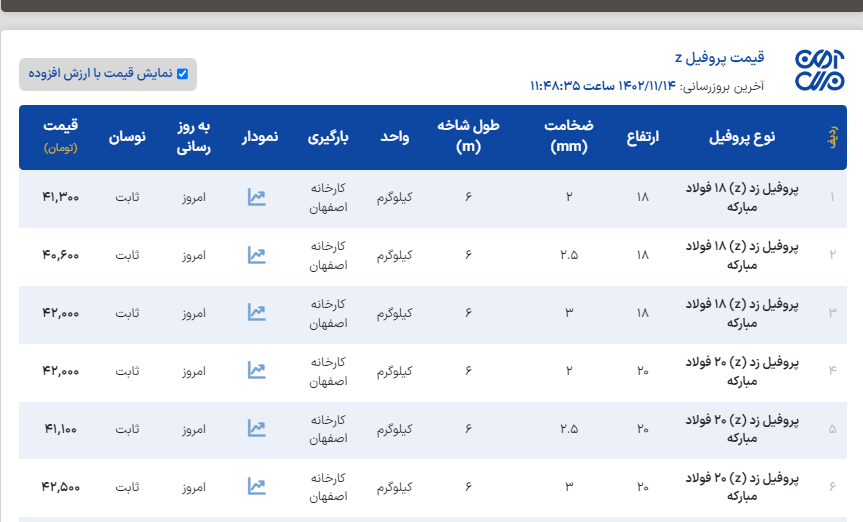This screenshot has width=863, height=522.
Task: Click the طول شاخه (m) column header
Action: (468, 137)
